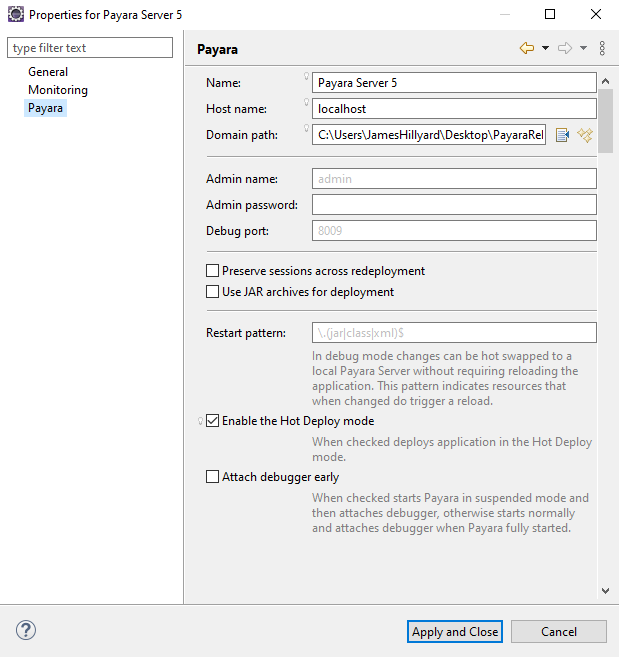This screenshot has height=657, width=619.
Task: Open the back history dropdown arrow
Action: (545, 48)
